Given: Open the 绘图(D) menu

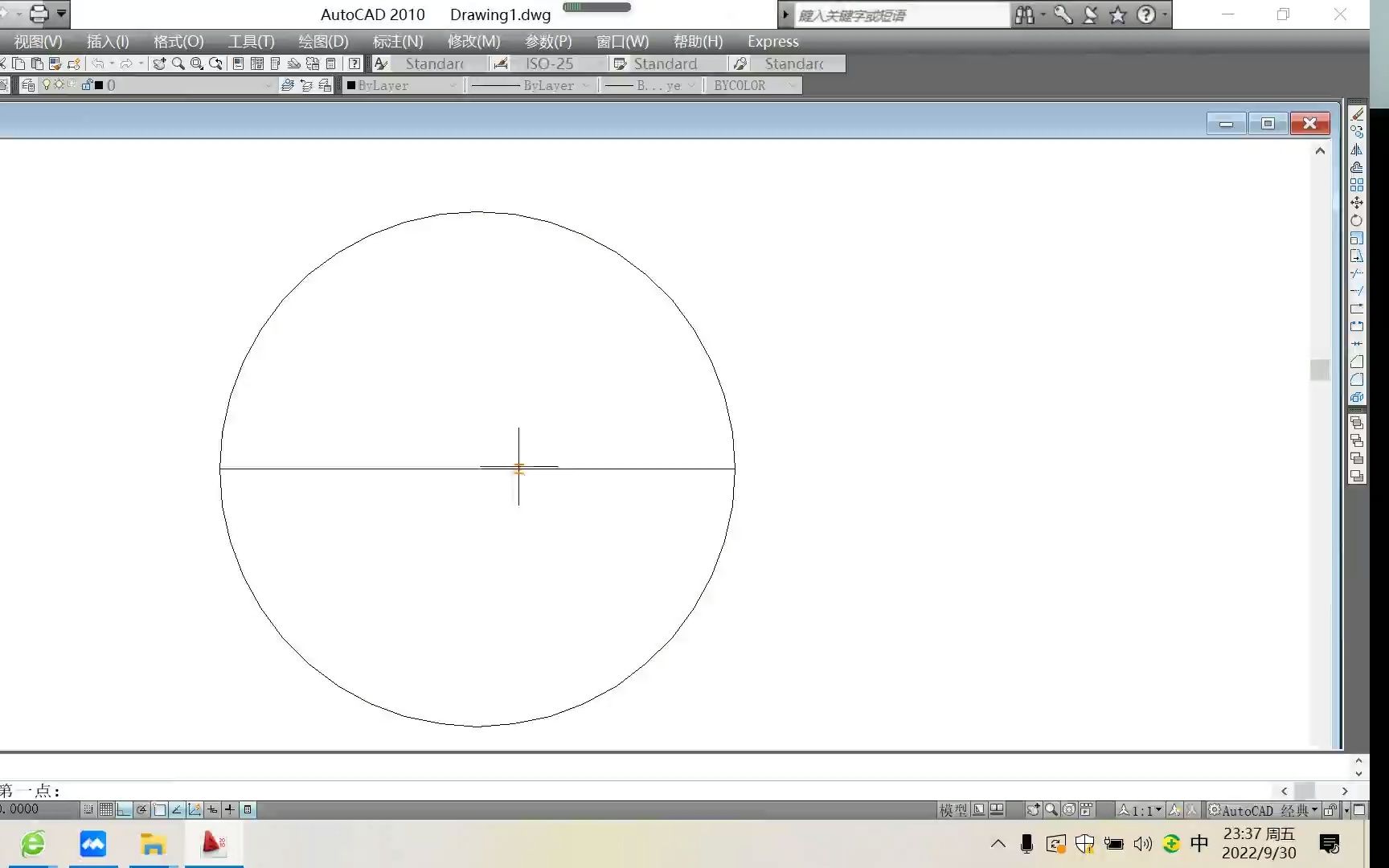Looking at the screenshot, I should coord(323,41).
